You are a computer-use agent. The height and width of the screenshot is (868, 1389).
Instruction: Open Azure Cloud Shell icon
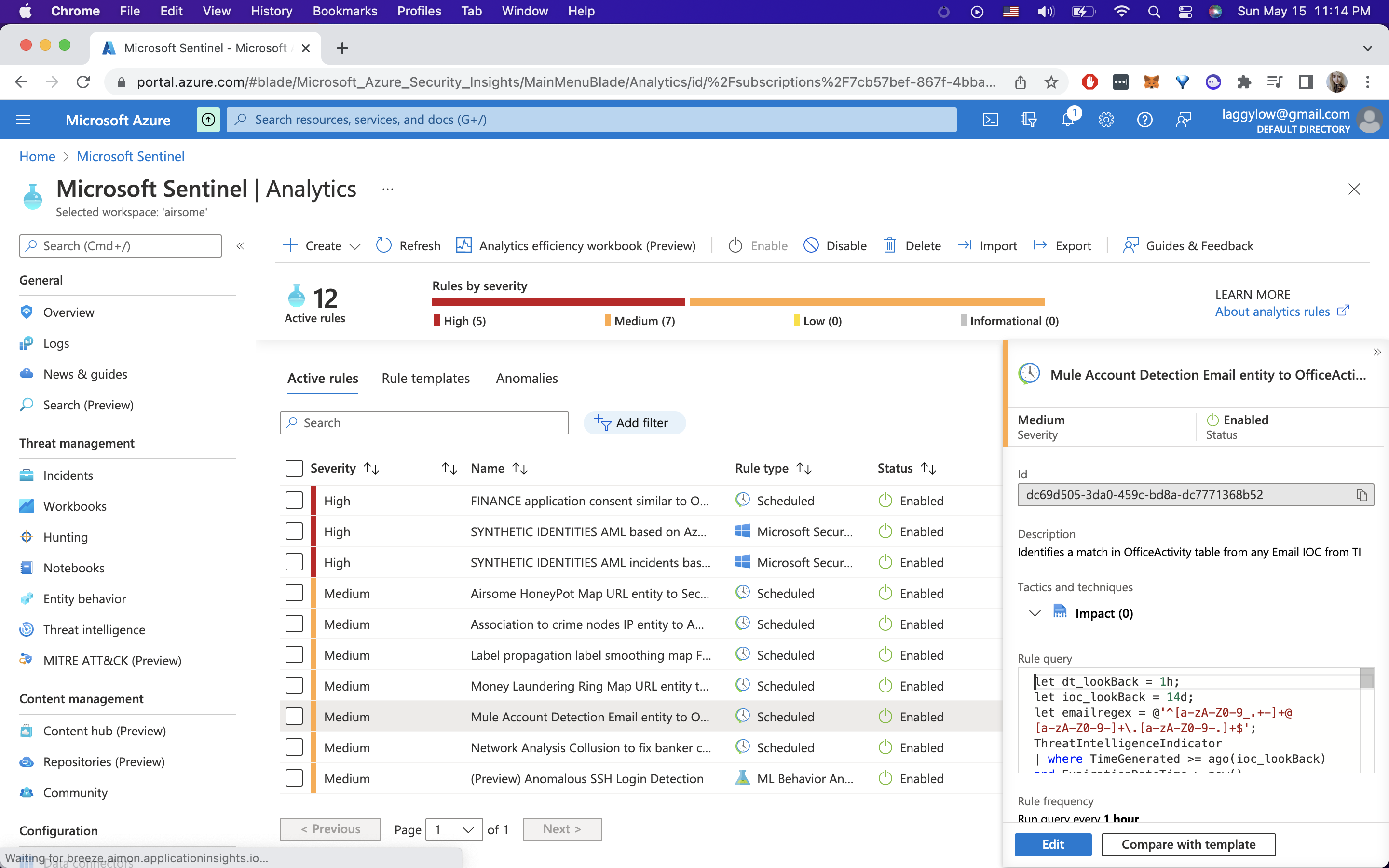coord(990,120)
